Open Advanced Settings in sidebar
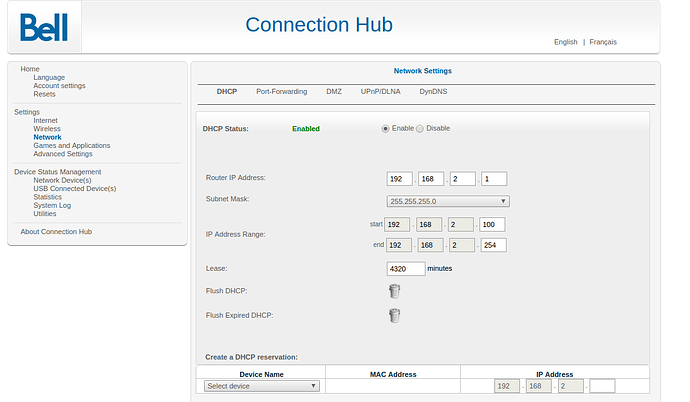The width and height of the screenshot is (690, 402). [62, 154]
